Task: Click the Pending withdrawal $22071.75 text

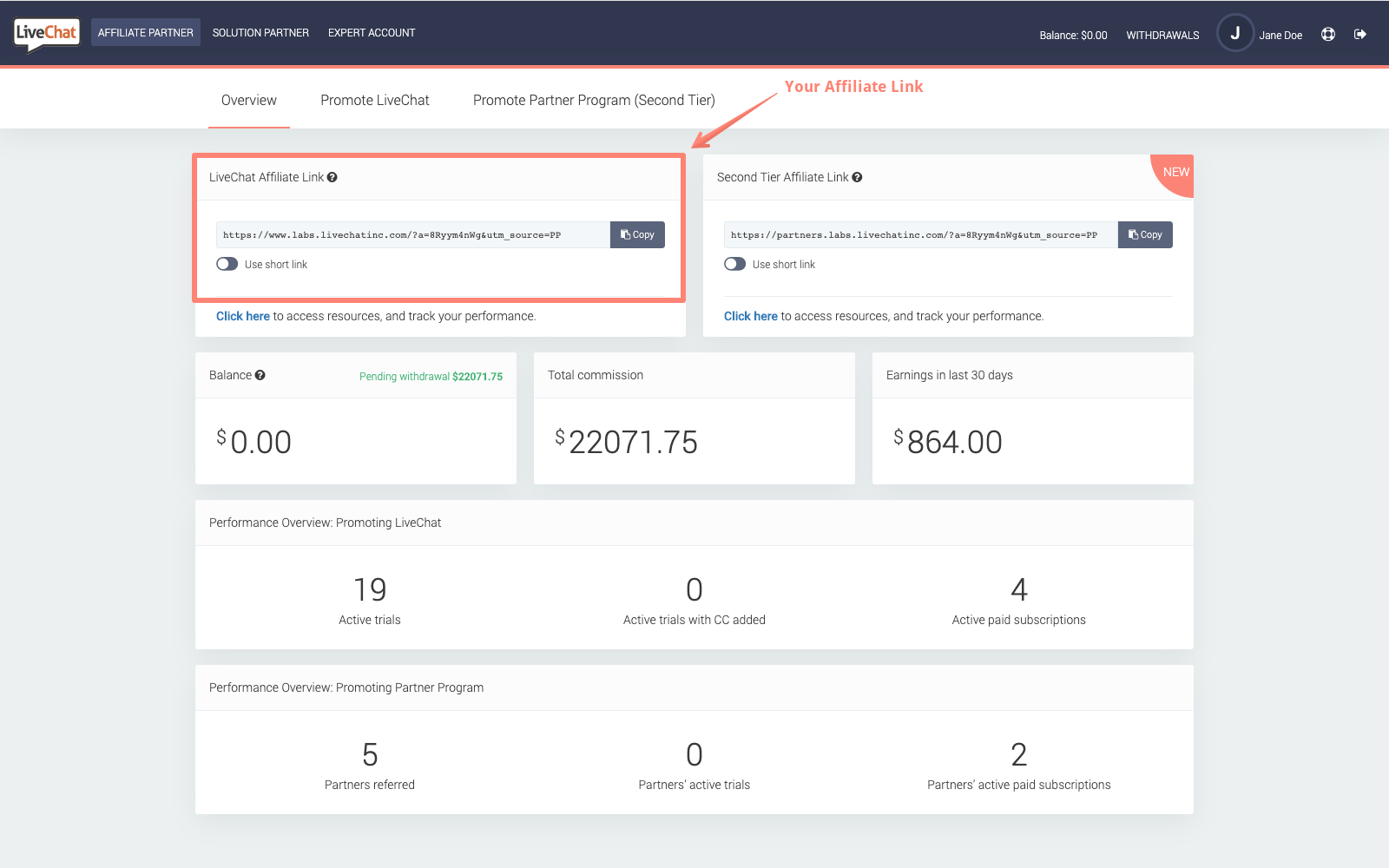Action: click(x=431, y=377)
